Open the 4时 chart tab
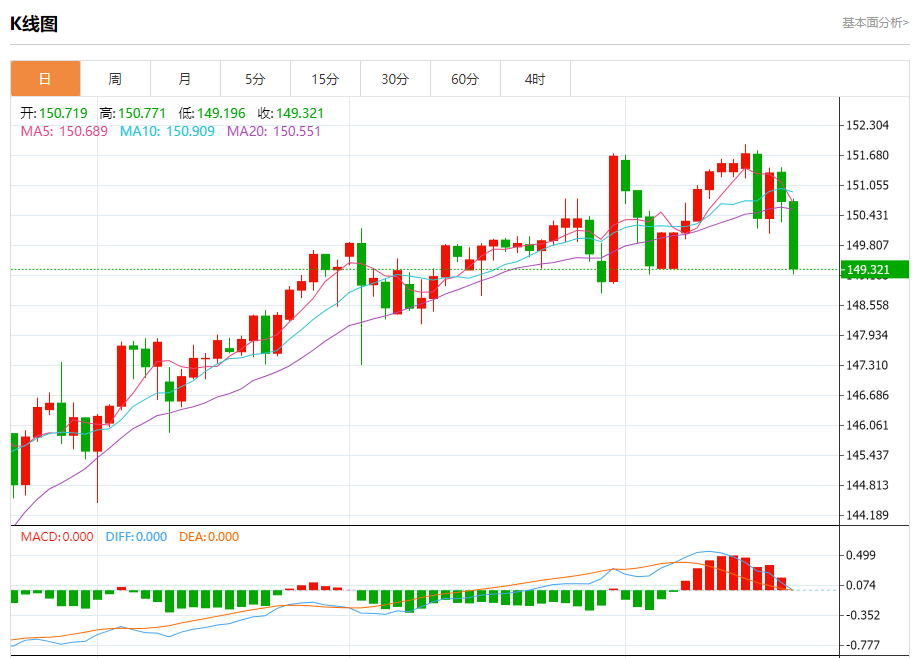919x658 pixels. click(x=535, y=79)
